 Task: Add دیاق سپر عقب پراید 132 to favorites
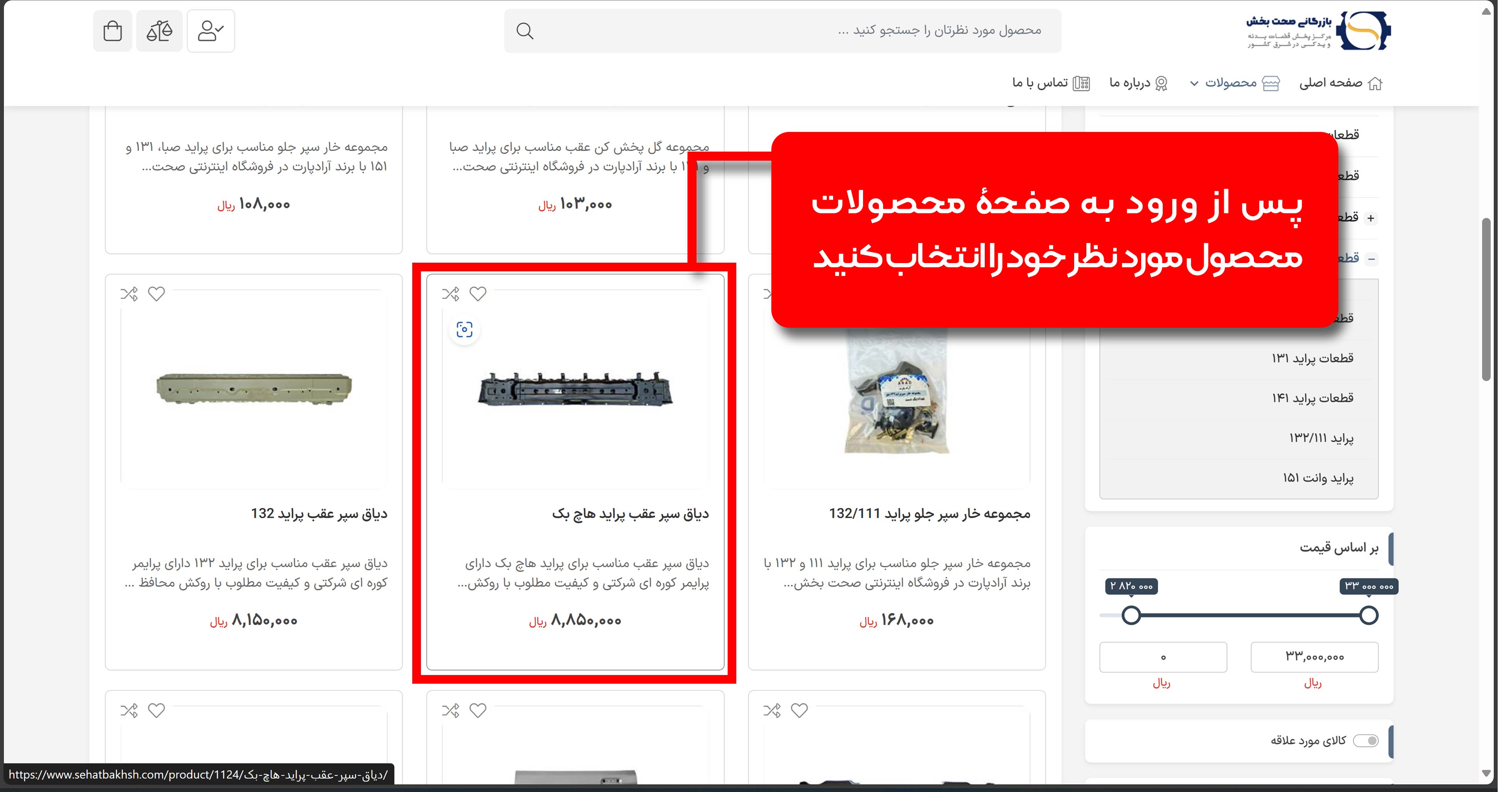click(156, 293)
